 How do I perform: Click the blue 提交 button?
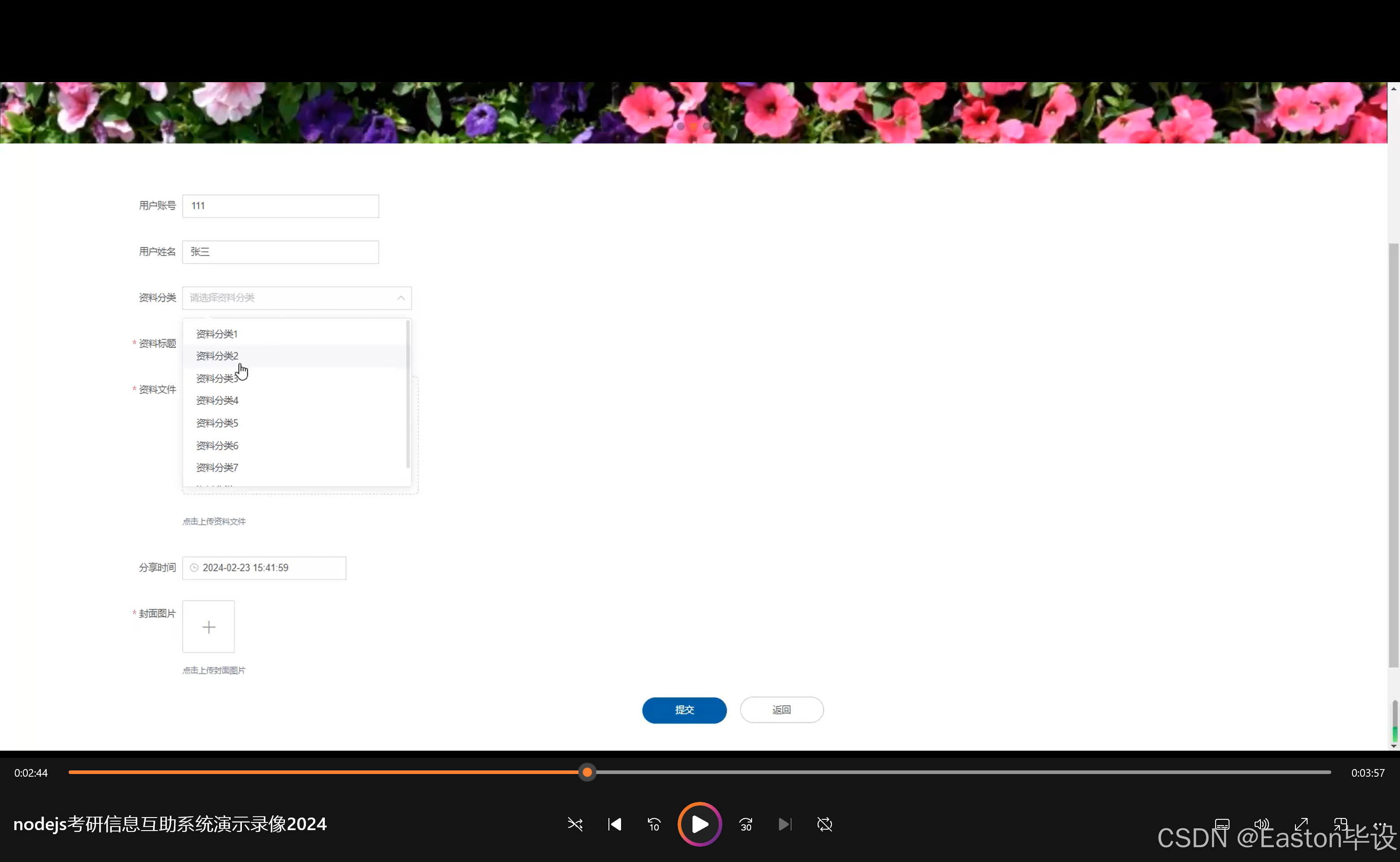pos(684,710)
